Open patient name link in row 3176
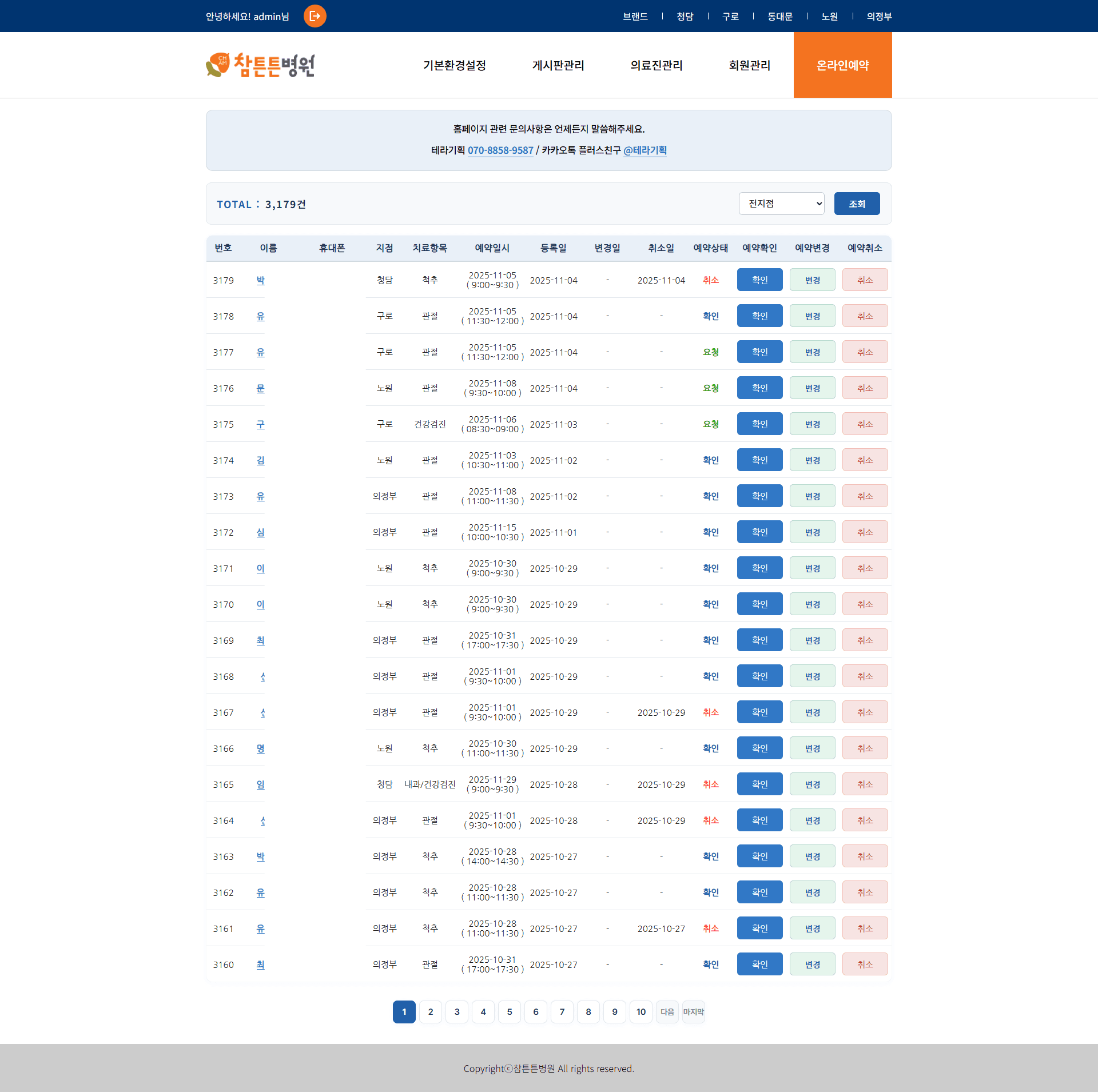Viewport: 1098px width, 1092px height. point(260,388)
